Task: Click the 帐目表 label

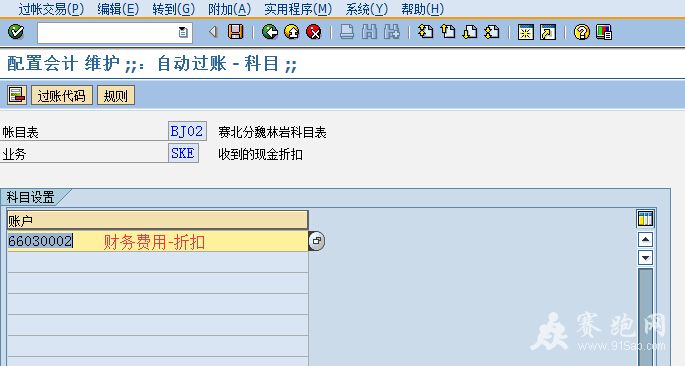Action: (x=21, y=132)
